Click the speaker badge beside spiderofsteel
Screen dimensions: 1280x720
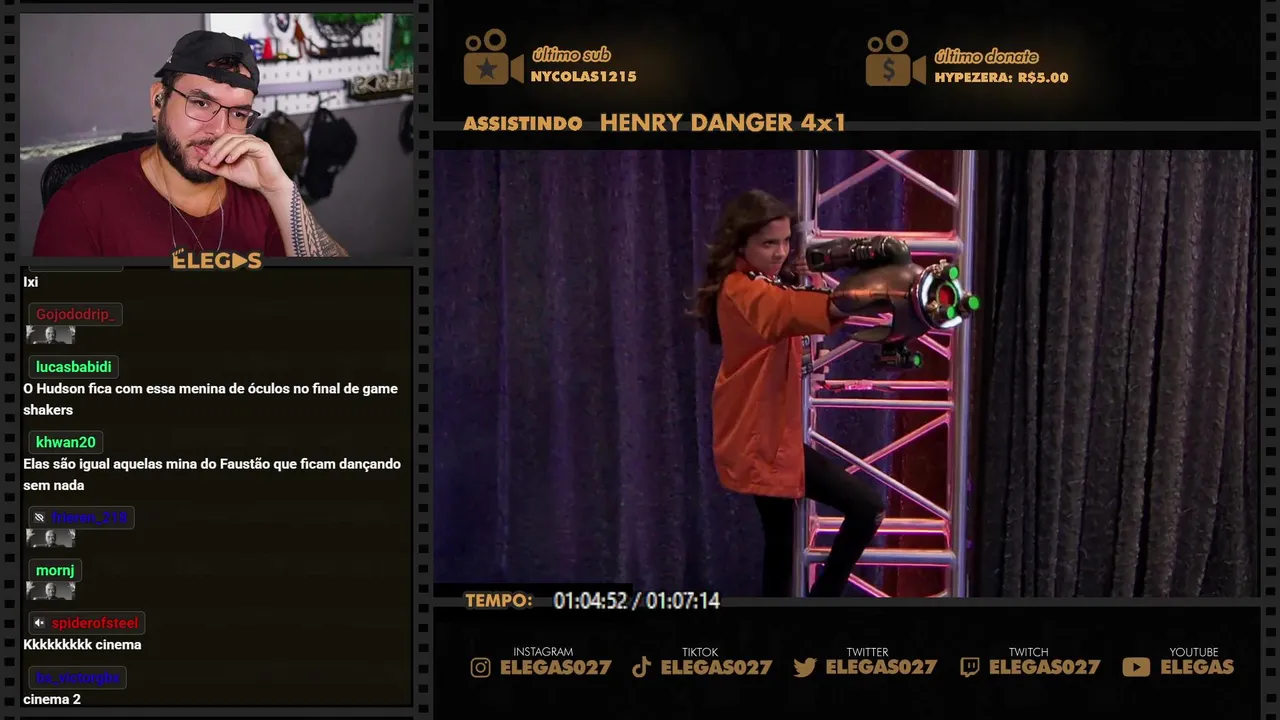(39, 623)
